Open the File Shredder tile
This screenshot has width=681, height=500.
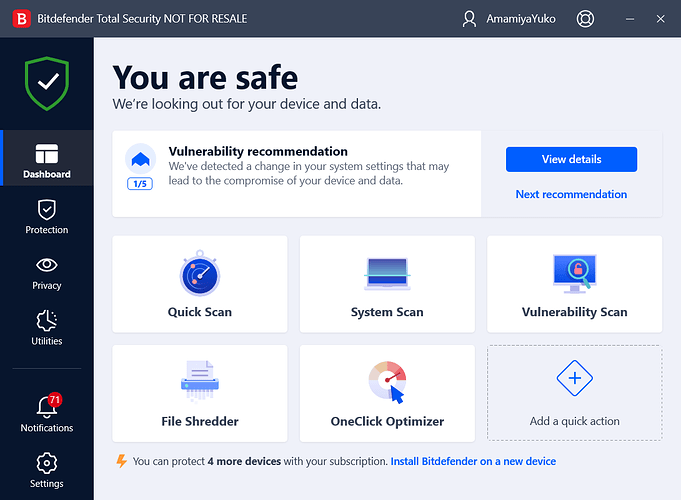(200, 393)
